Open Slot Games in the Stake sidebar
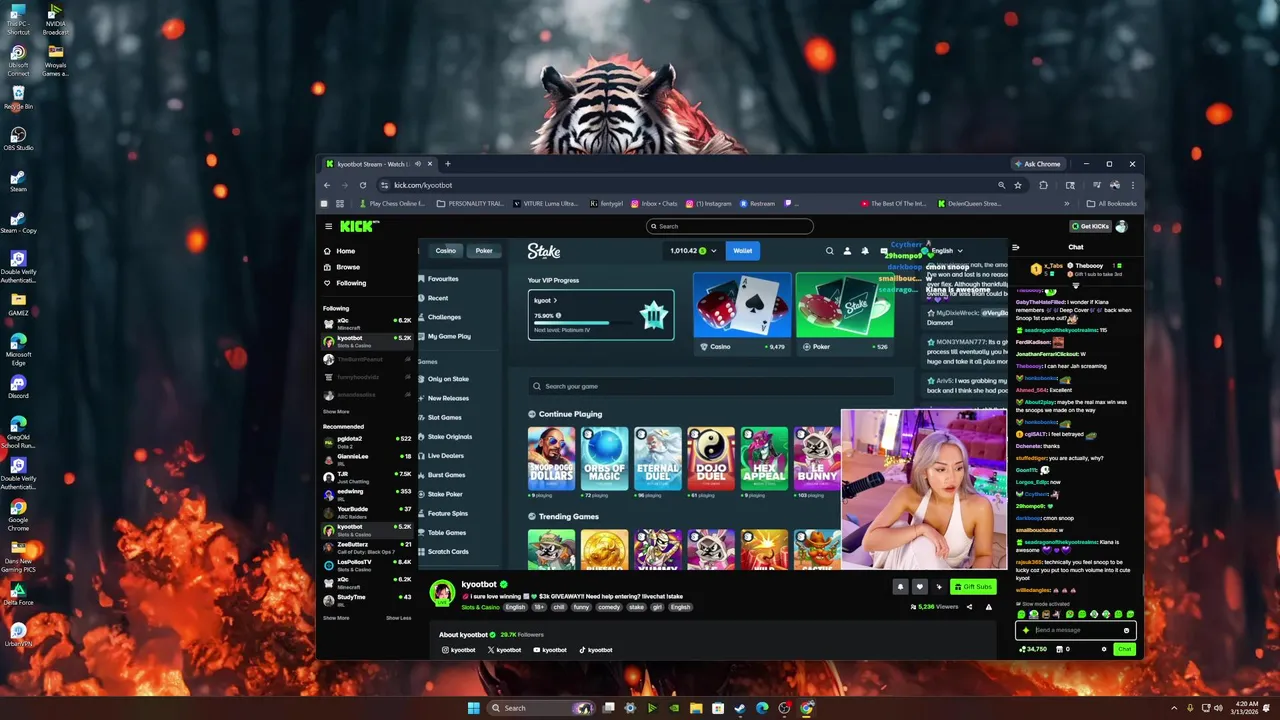Viewport: 1280px width, 720px height. (x=439, y=417)
